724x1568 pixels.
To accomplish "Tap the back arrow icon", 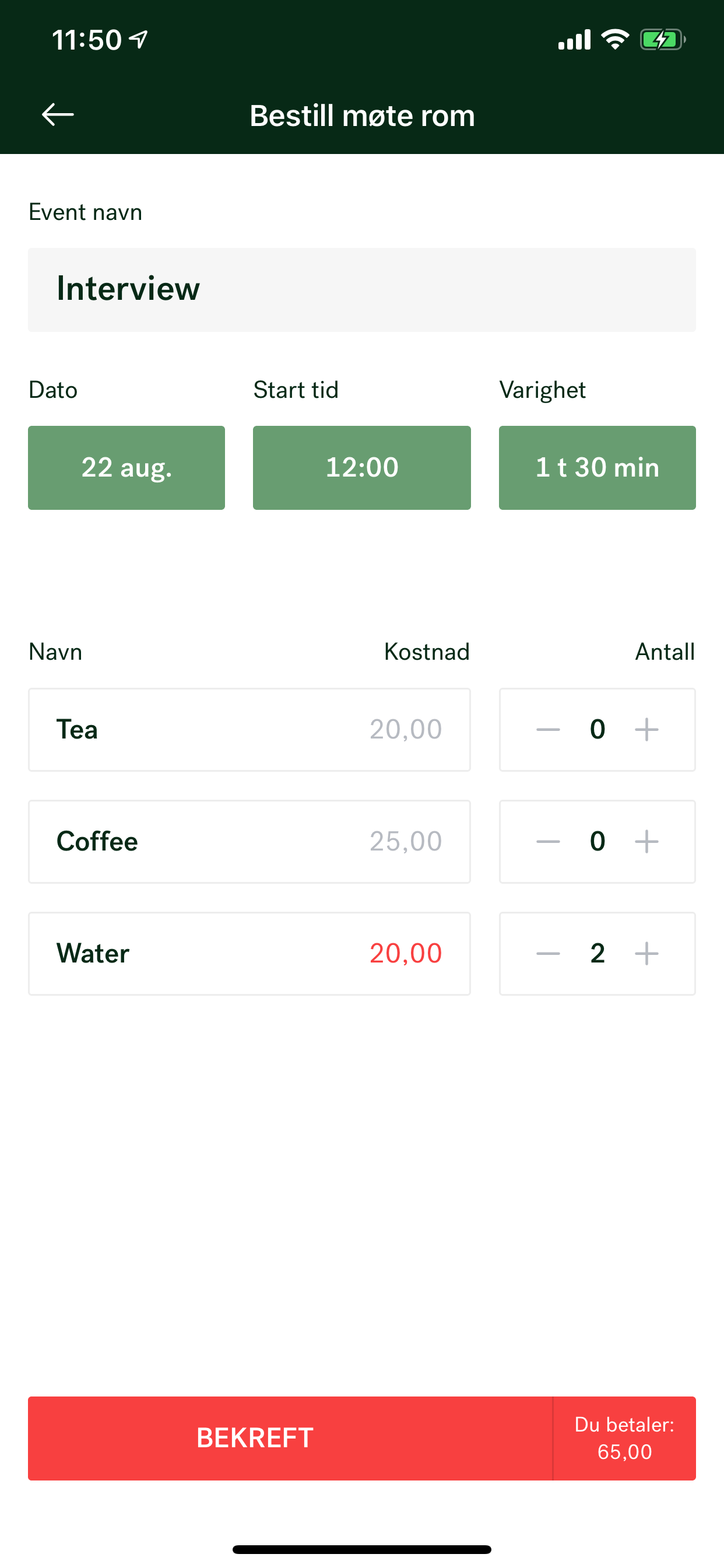I will click(x=58, y=114).
